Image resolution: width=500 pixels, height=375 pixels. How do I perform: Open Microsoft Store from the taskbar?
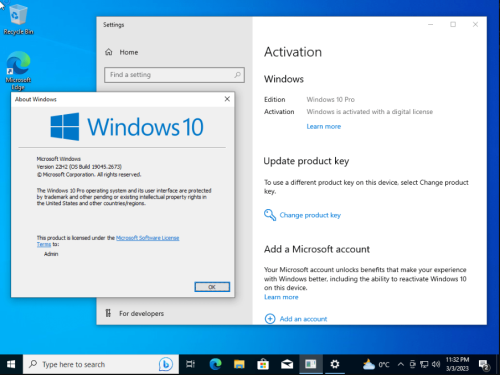(x=263, y=364)
